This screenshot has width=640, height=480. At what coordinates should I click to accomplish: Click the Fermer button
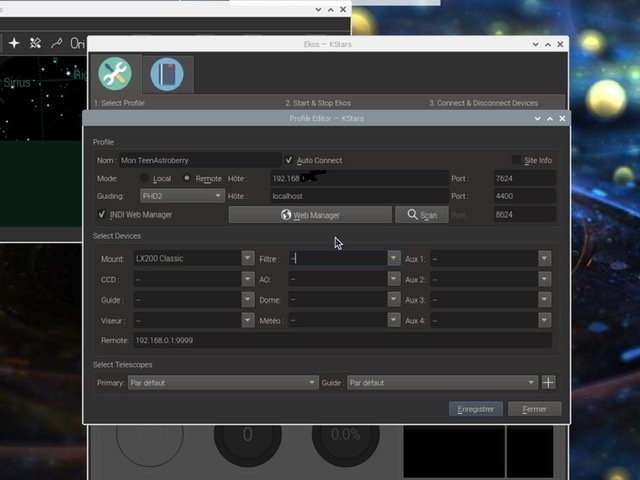point(534,409)
